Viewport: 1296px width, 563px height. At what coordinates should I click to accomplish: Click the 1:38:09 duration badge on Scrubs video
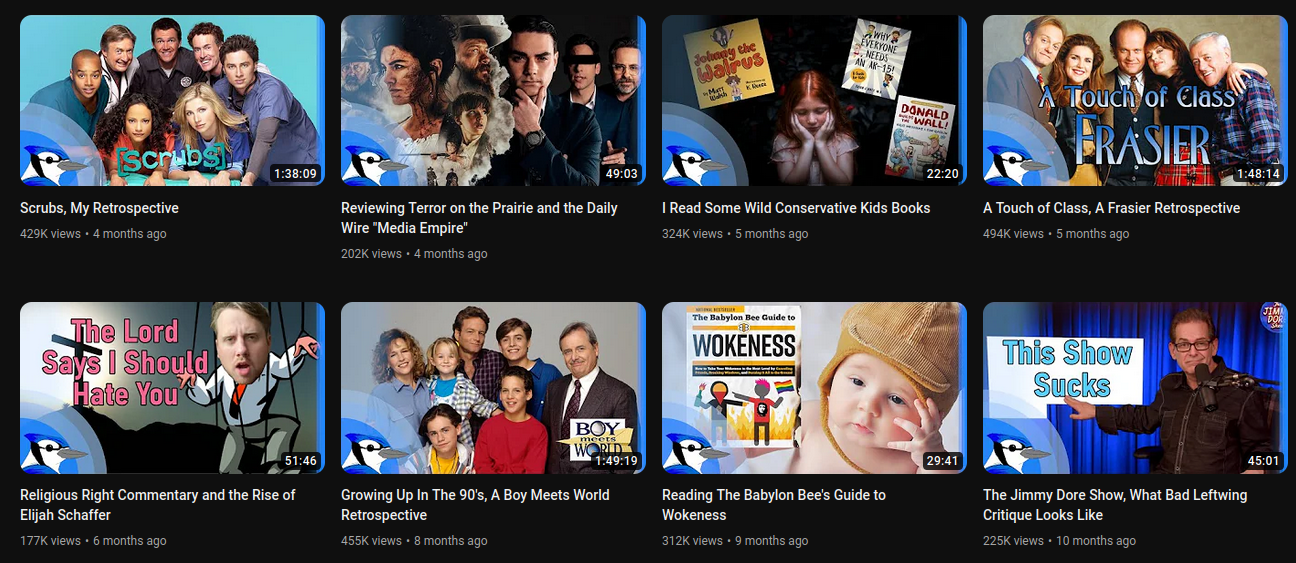[x=295, y=174]
